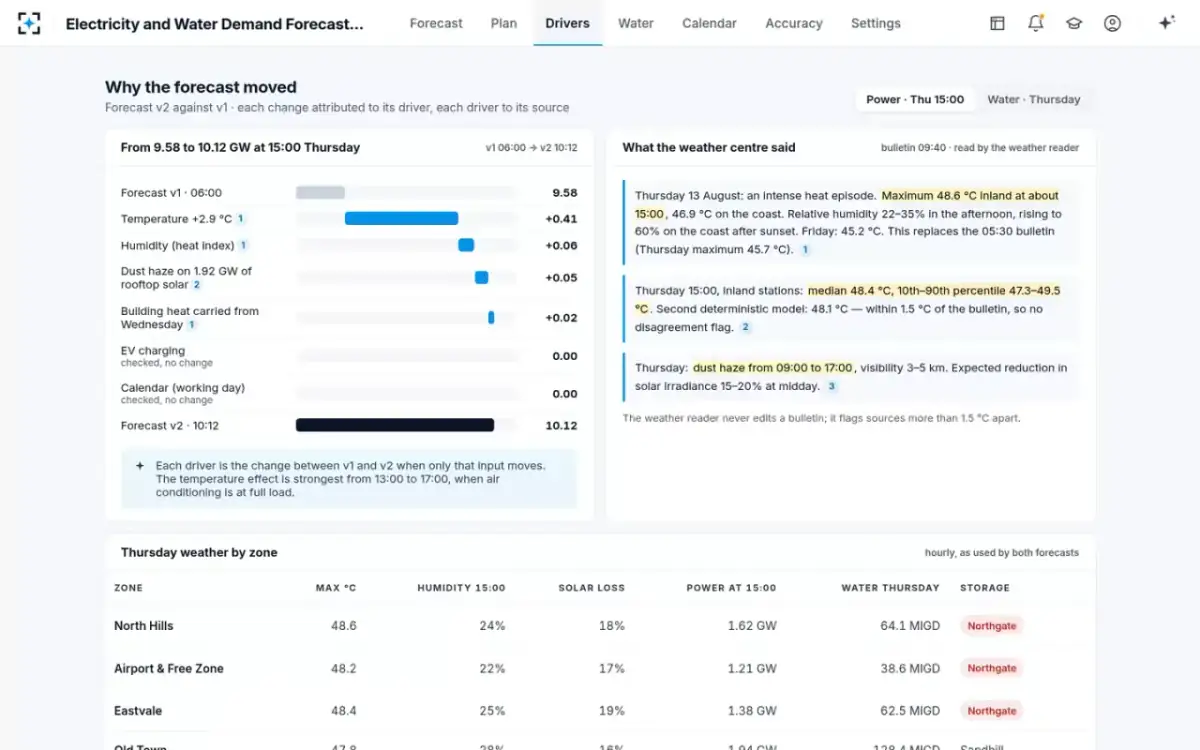Click the 'Thursday weather by zone' heading
1200x750 pixels.
(x=199, y=552)
